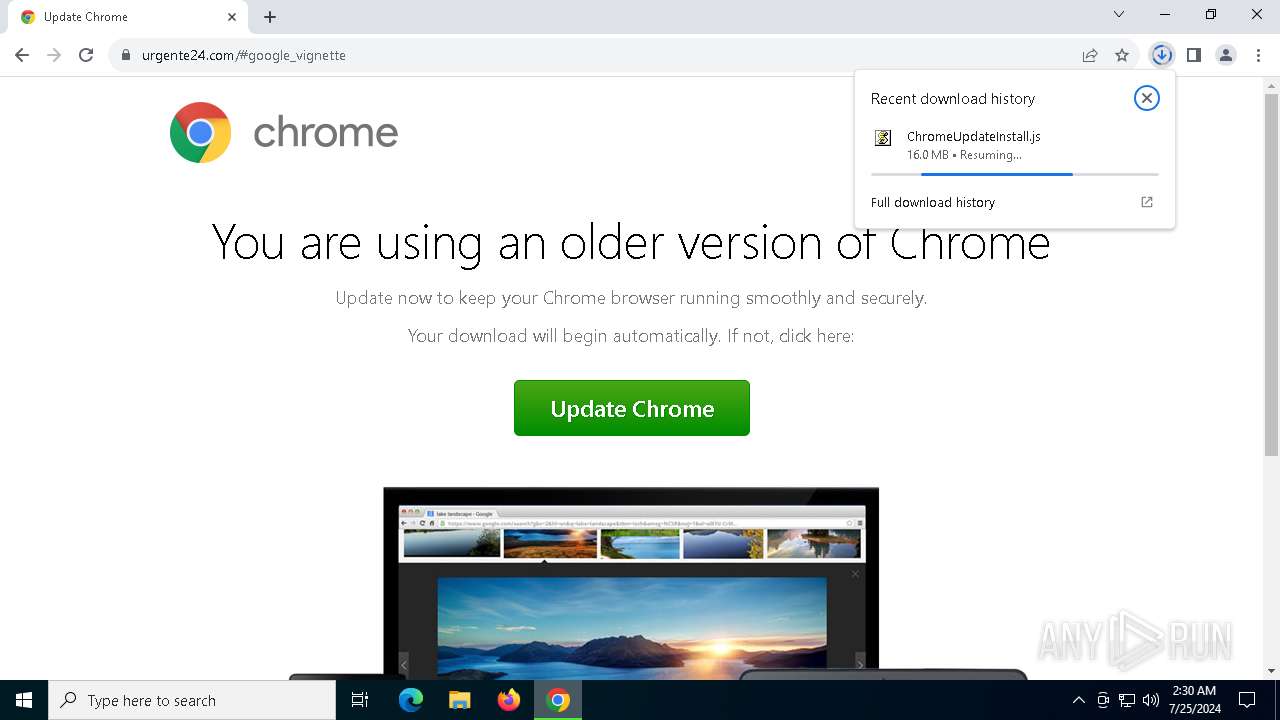Select the Update Chrome tab
This screenshot has width=1280, height=720.
pyautogui.click(x=130, y=17)
